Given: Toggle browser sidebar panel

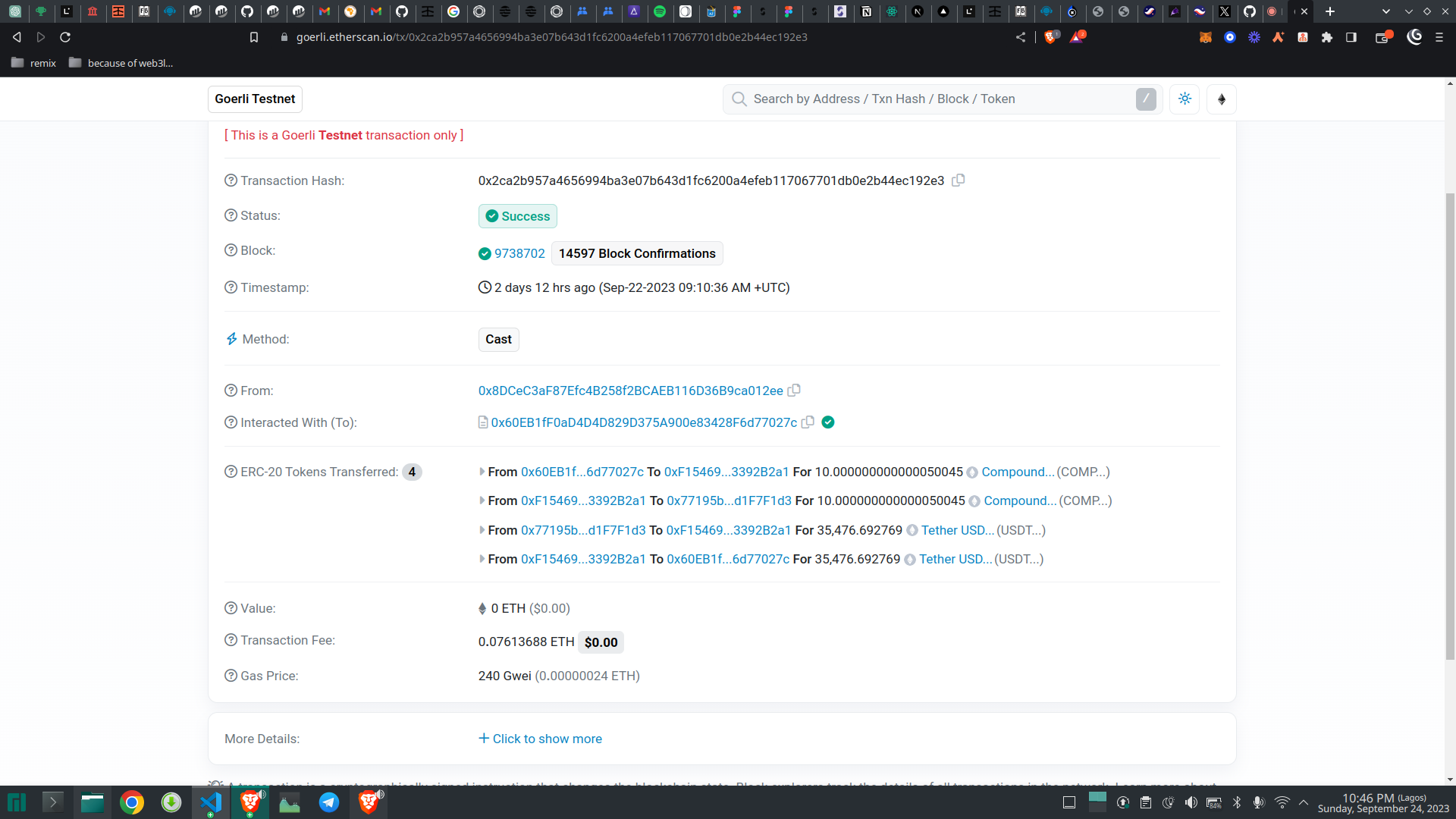Looking at the screenshot, I should click(x=1351, y=37).
